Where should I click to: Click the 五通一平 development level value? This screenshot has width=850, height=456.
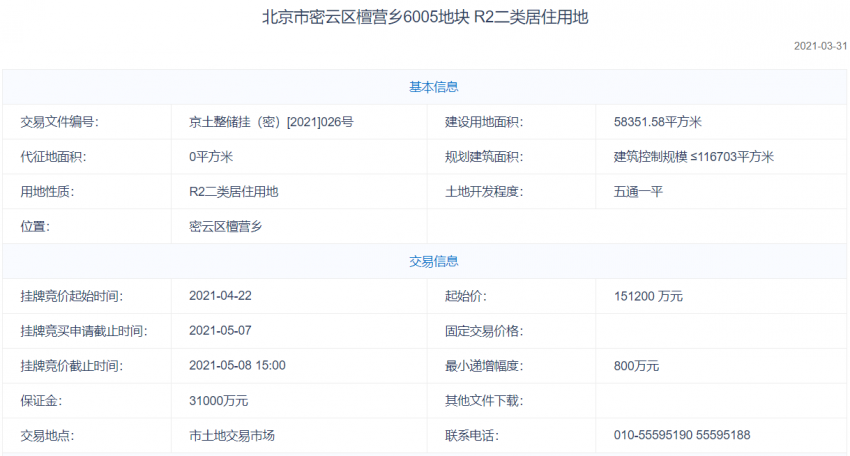(x=638, y=191)
